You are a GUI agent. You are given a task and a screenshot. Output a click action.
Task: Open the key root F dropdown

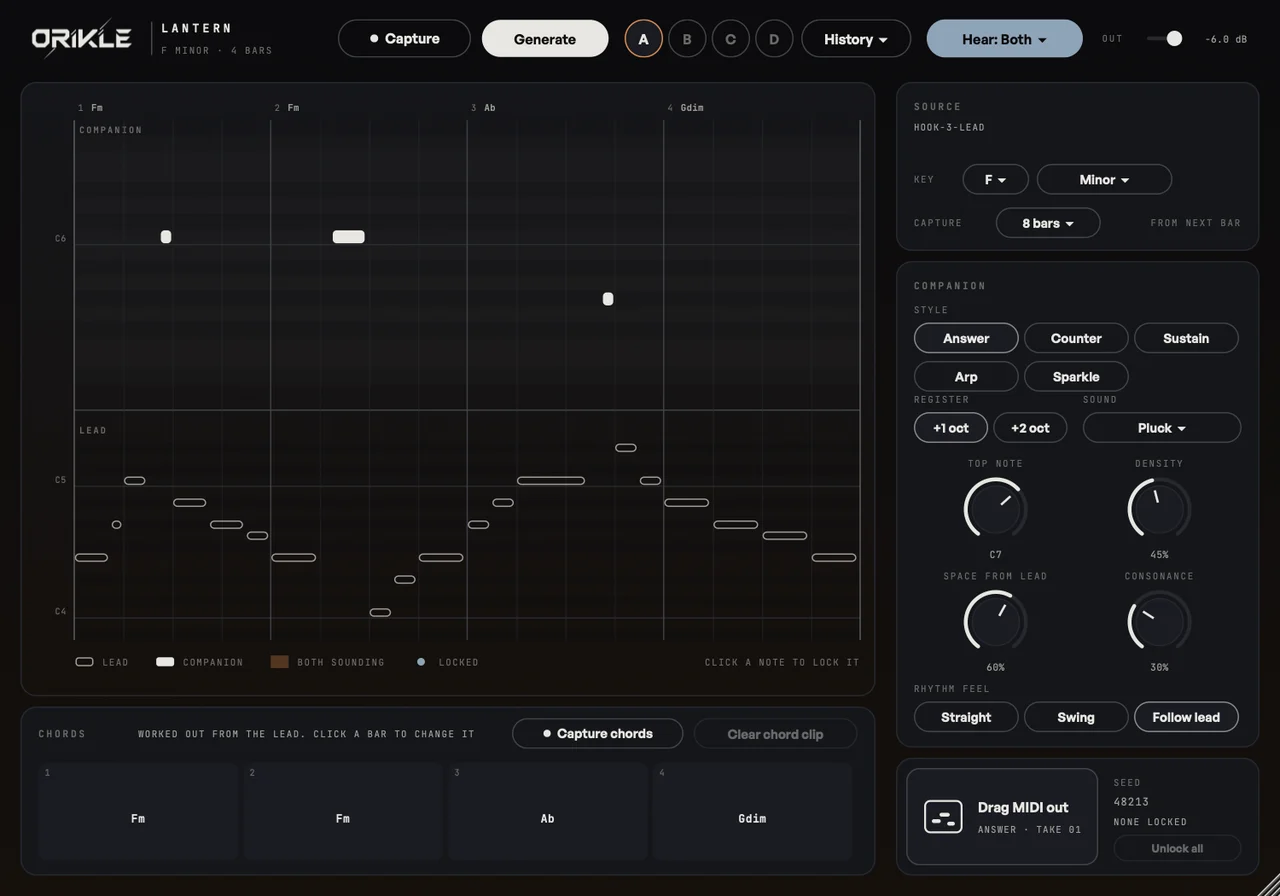(x=996, y=180)
